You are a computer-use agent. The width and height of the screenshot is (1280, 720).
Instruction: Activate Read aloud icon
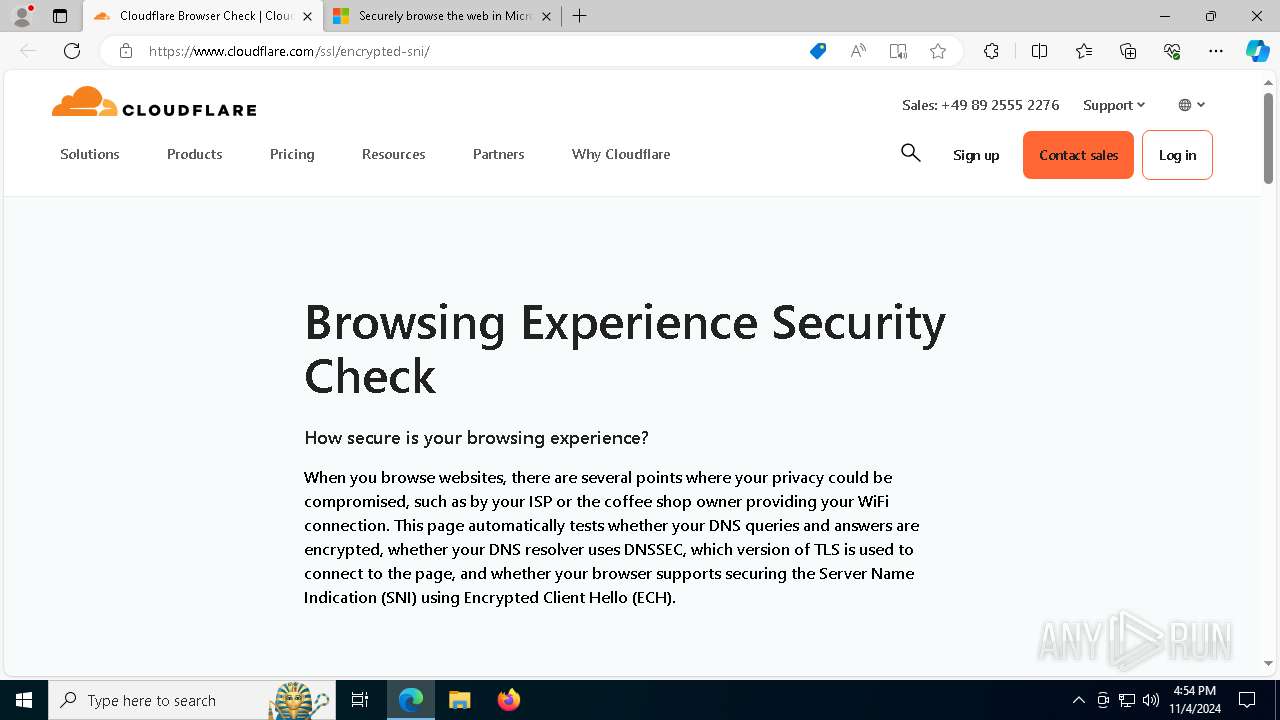pos(858,51)
